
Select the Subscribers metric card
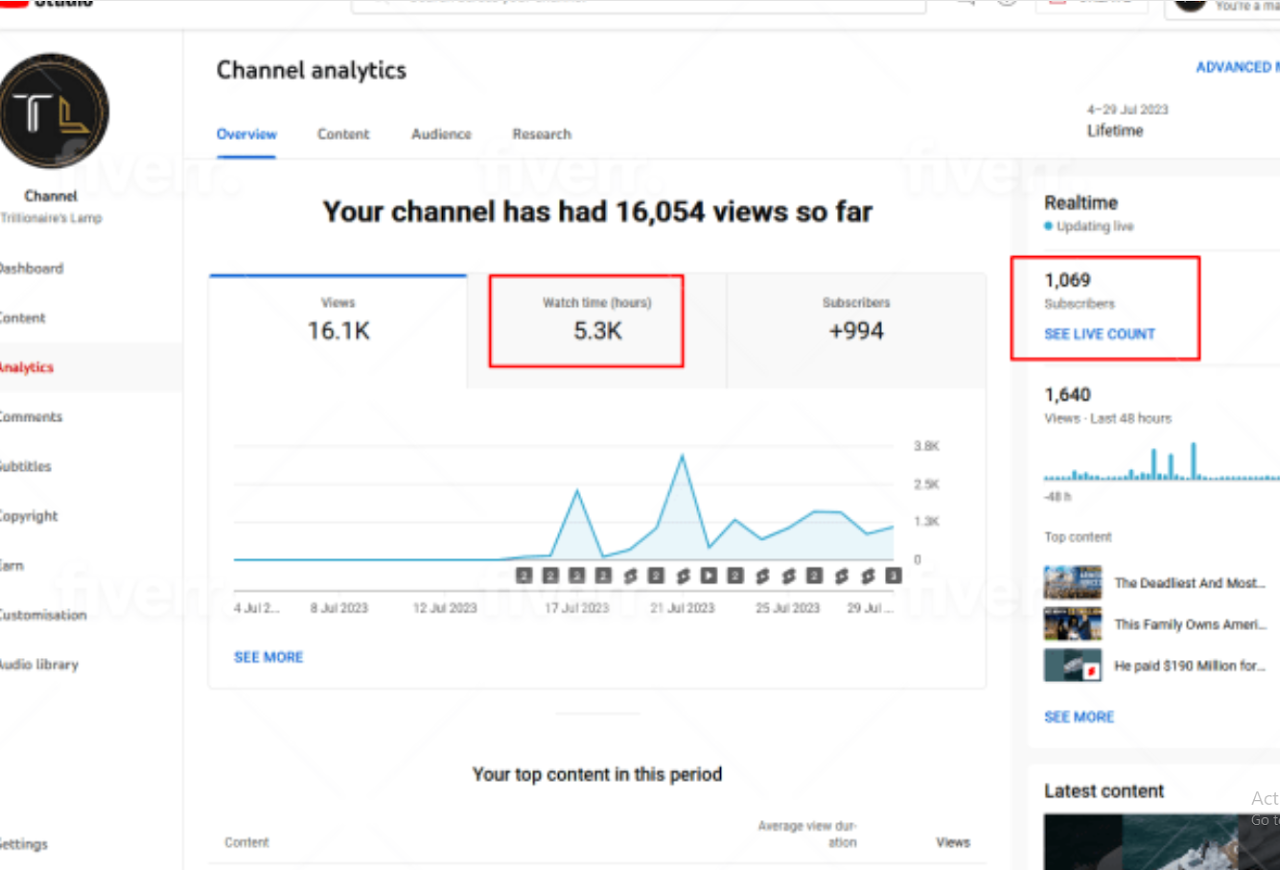click(856, 320)
